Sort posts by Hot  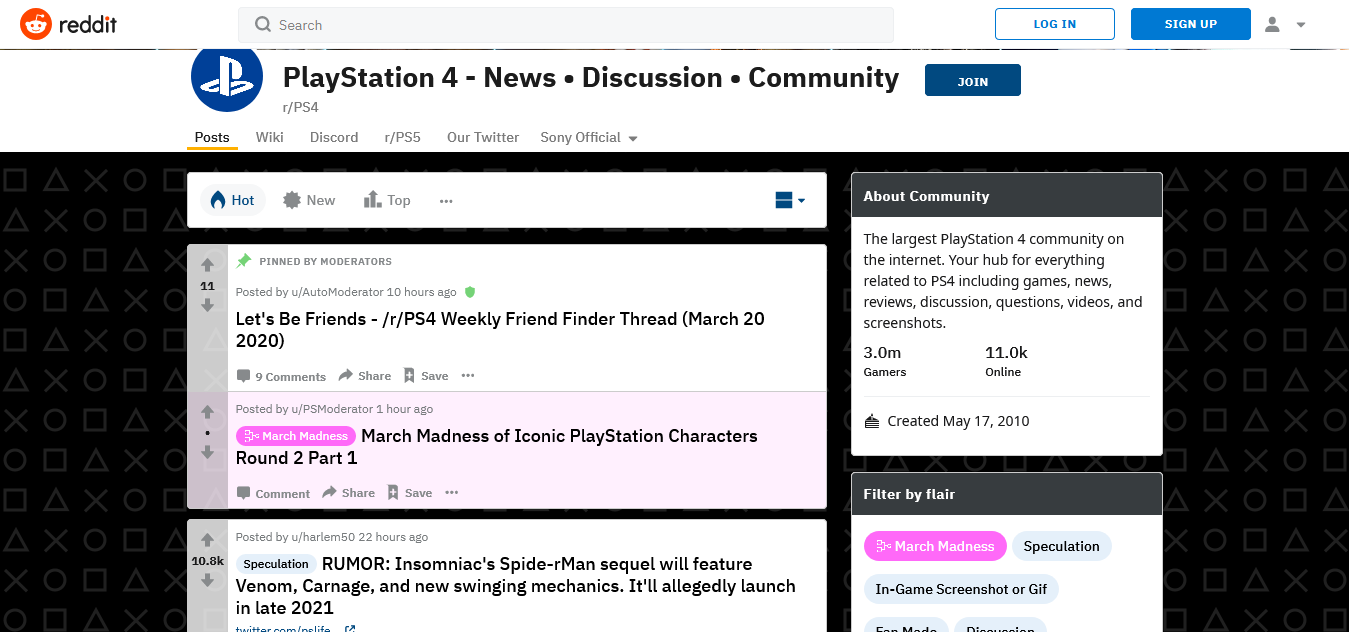tap(231, 200)
